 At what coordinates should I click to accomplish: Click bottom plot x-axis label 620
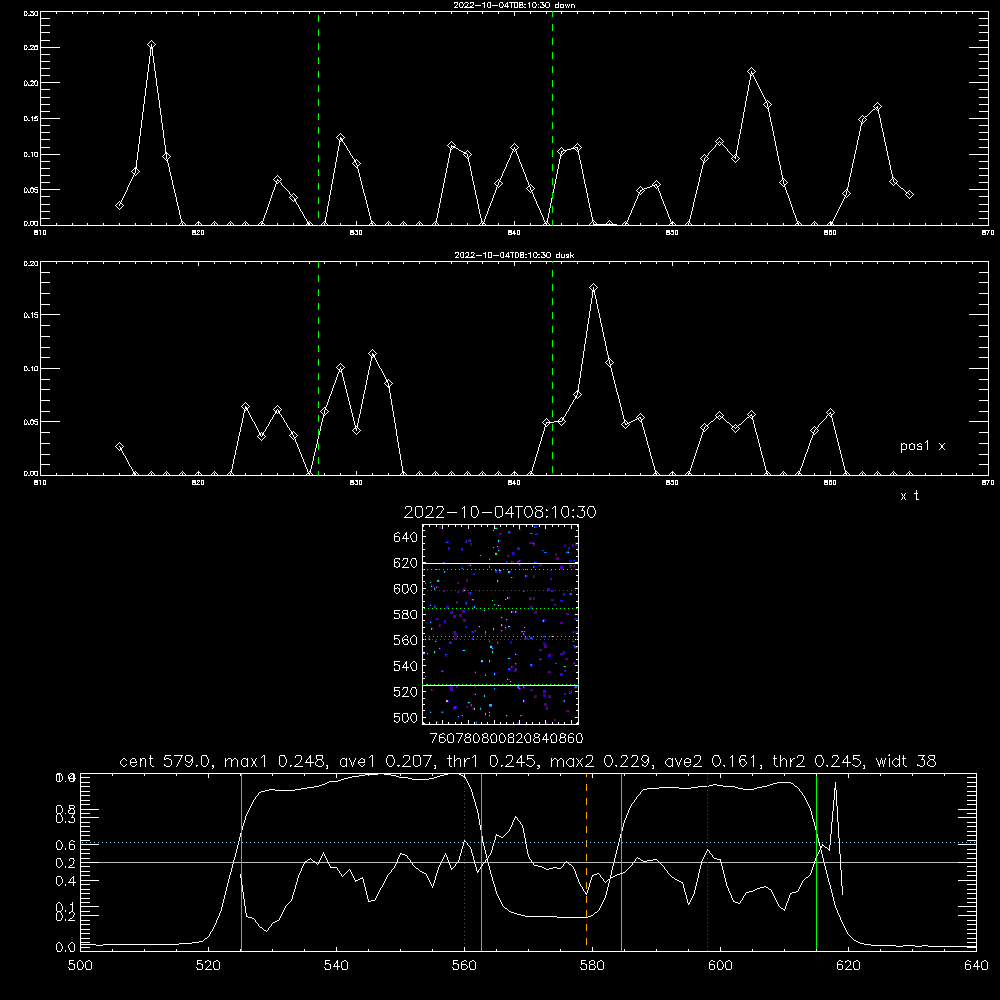point(848,966)
